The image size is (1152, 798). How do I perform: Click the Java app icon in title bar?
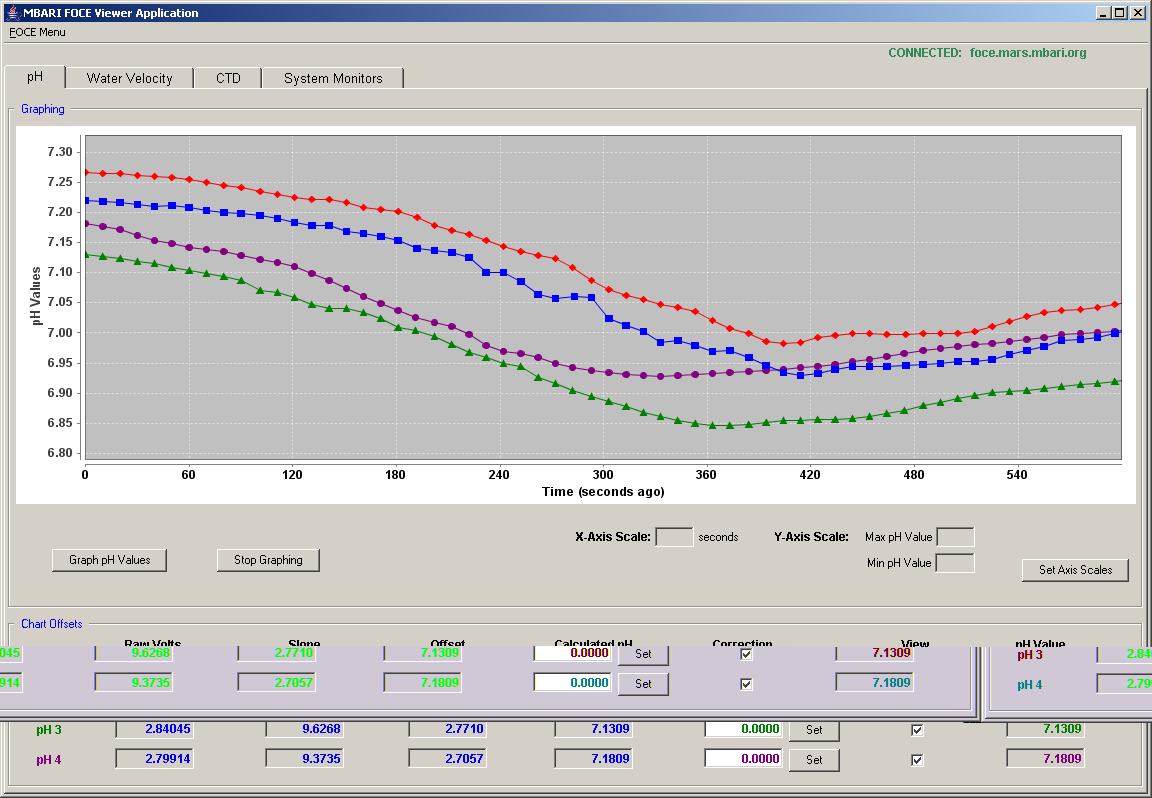point(12,12)
